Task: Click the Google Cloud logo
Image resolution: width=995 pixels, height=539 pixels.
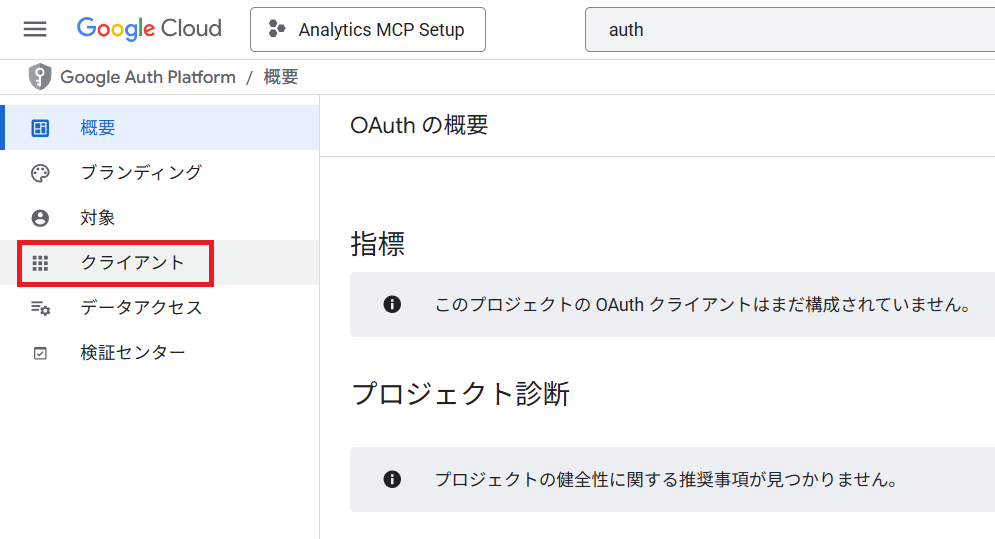Action: point(149,29)
